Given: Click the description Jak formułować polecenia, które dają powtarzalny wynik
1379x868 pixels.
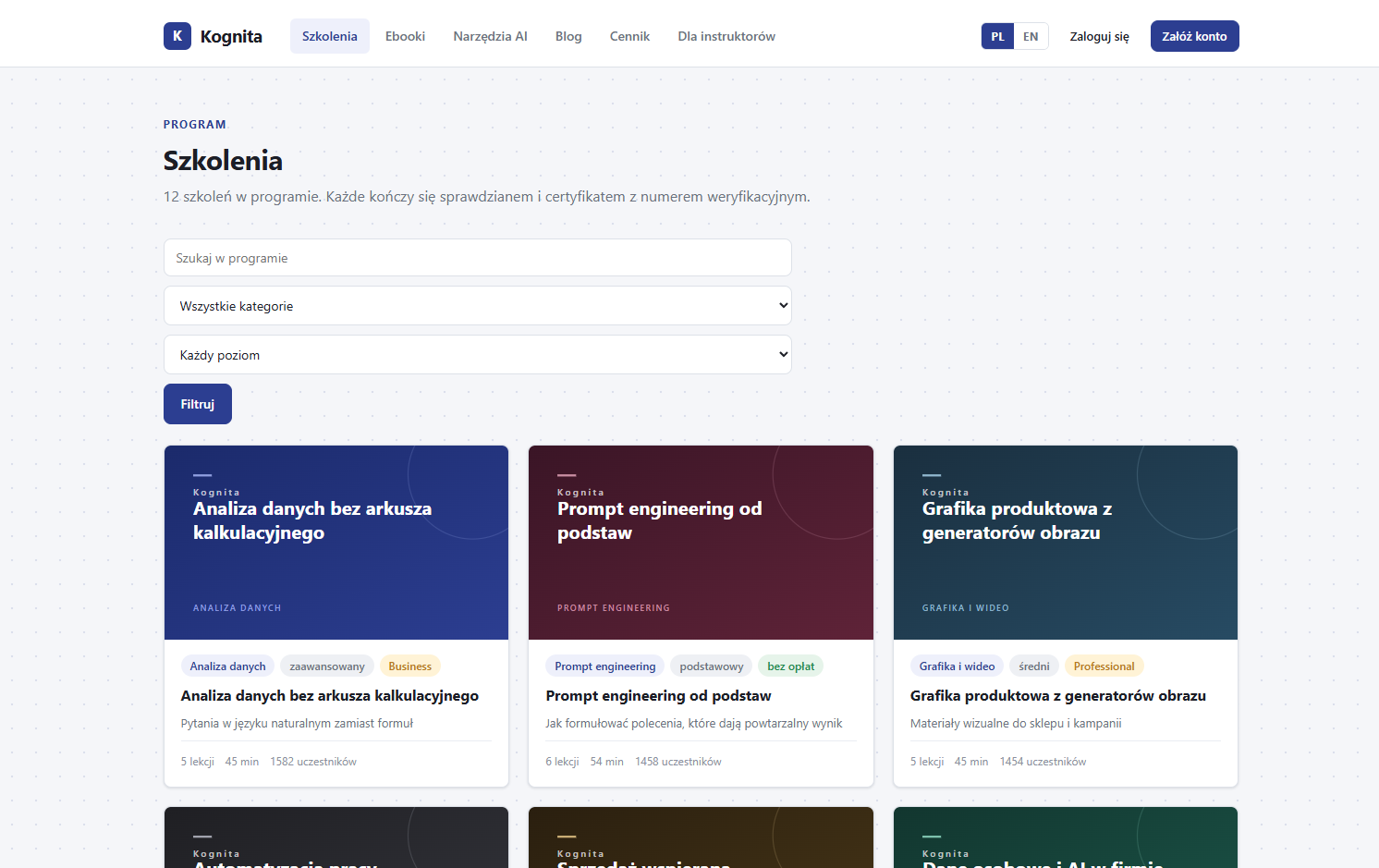Looking at the screenshot, I should (x=694, y=723).
